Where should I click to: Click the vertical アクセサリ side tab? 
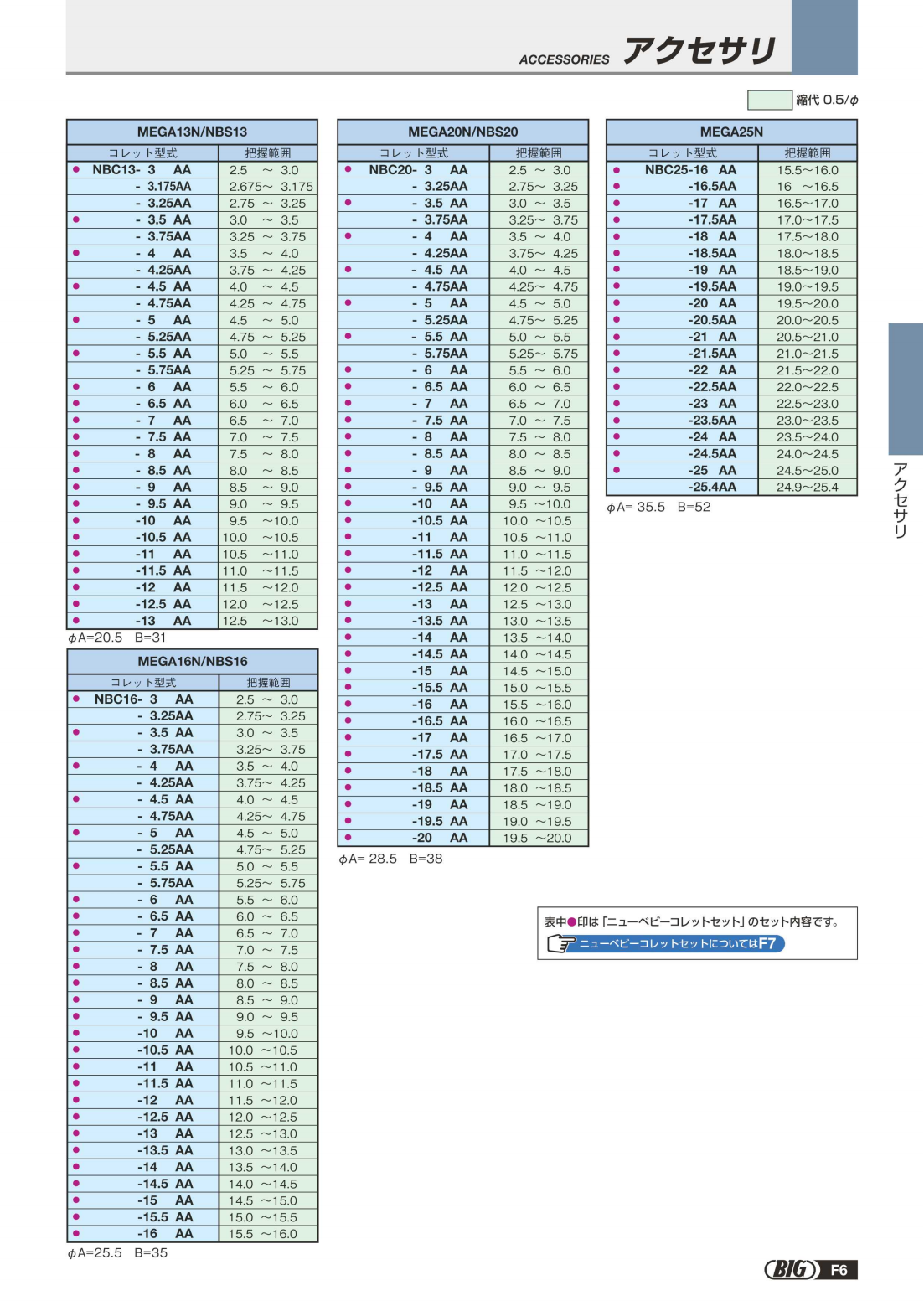pos(901,500)
